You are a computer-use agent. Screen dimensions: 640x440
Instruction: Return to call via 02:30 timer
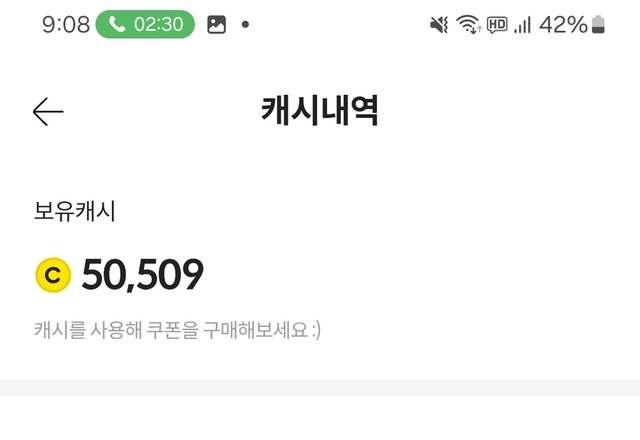coord(158,25)
